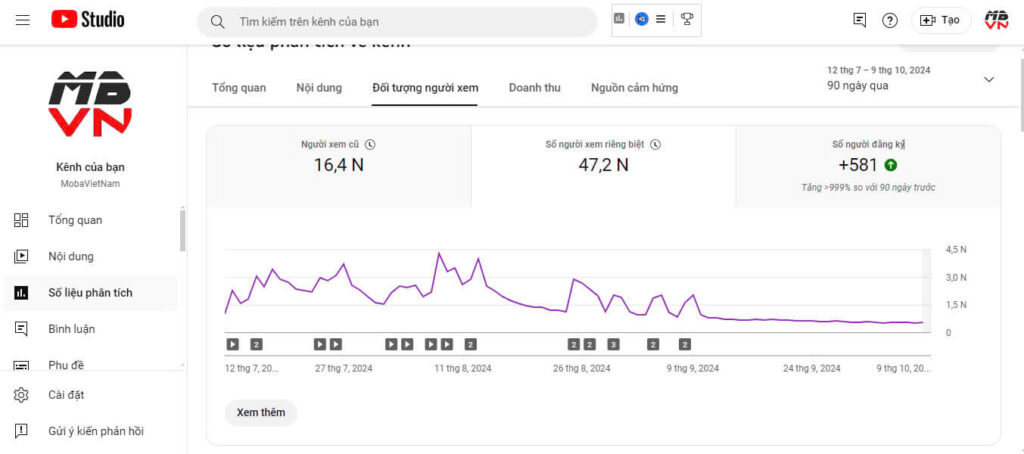Open Gửi ý kiến phản hồi in the sidebar
This screenshot has height=454, width=1024.
(95, 431)
